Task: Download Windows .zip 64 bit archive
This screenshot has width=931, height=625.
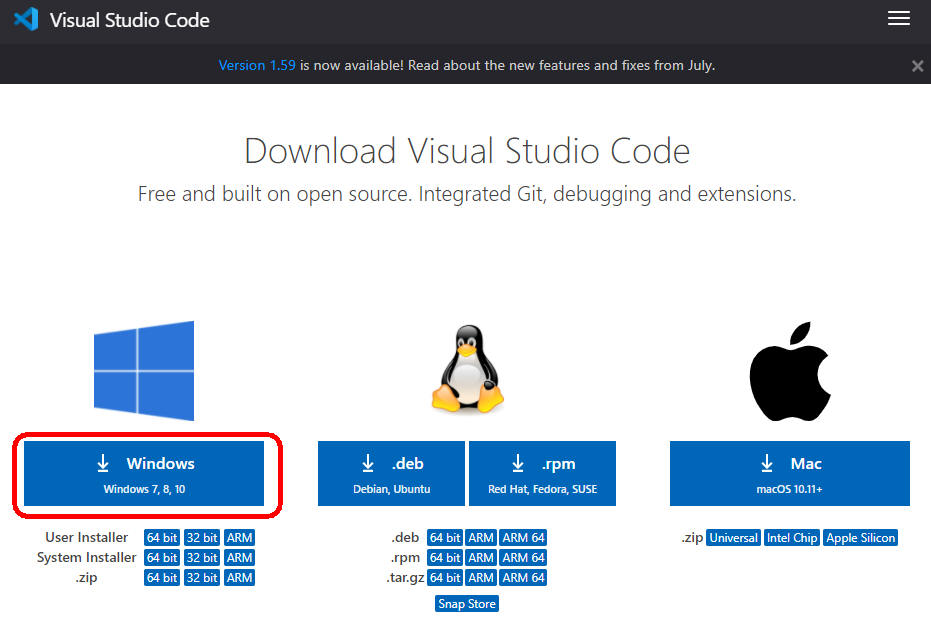Action: [x=162, y=578]
